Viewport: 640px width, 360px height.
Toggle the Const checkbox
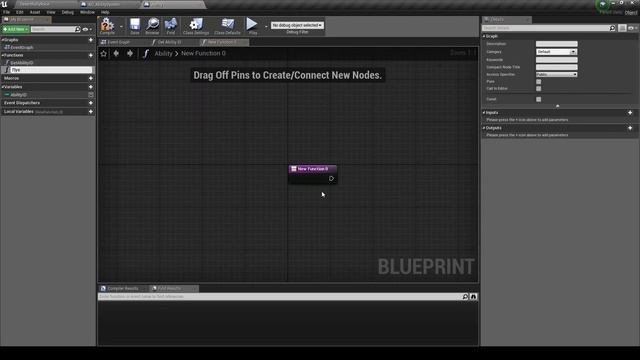[x=538, y=99]
